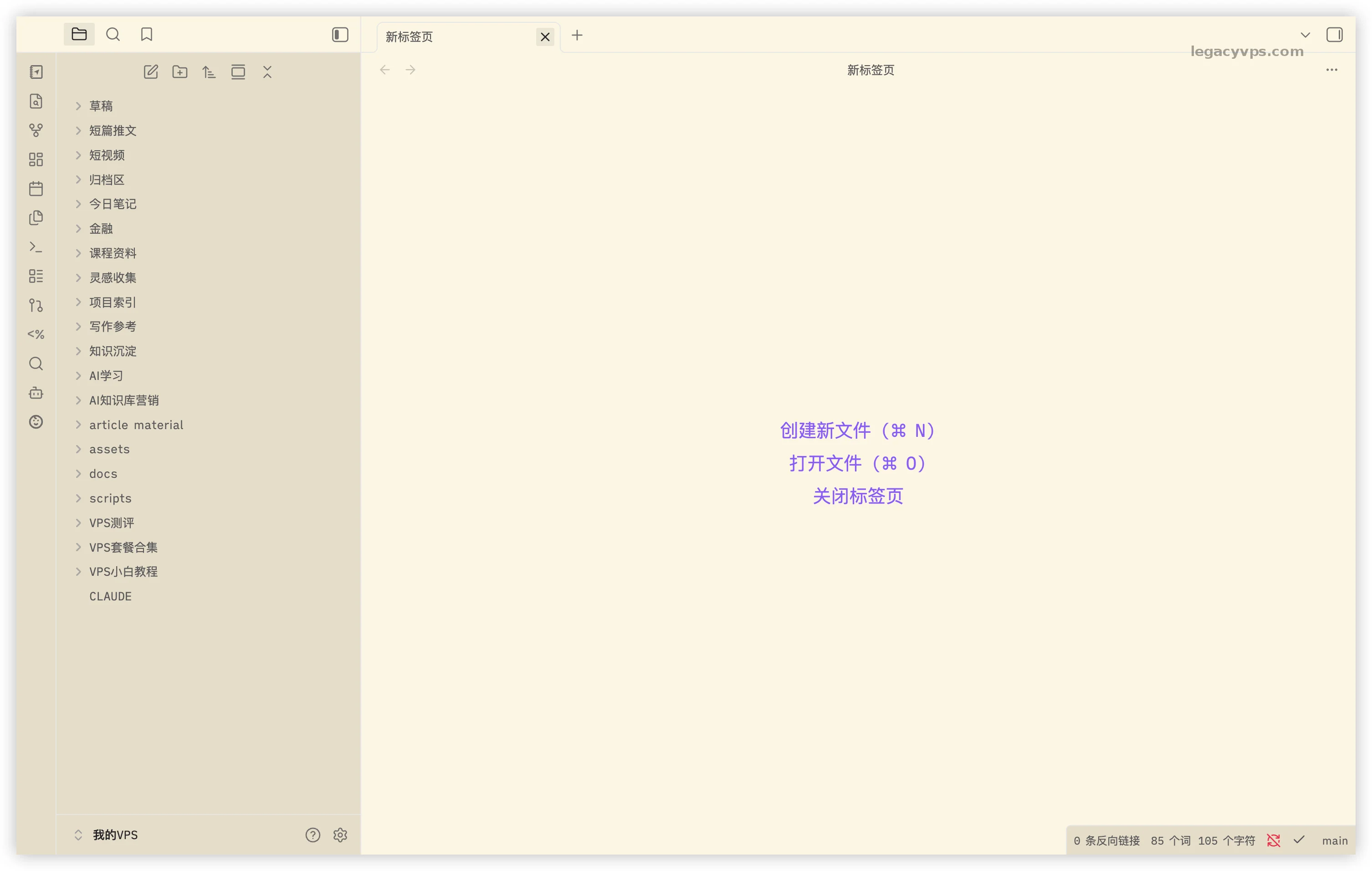
Task: Open the bookmarks tab icon
Action: 146,35
